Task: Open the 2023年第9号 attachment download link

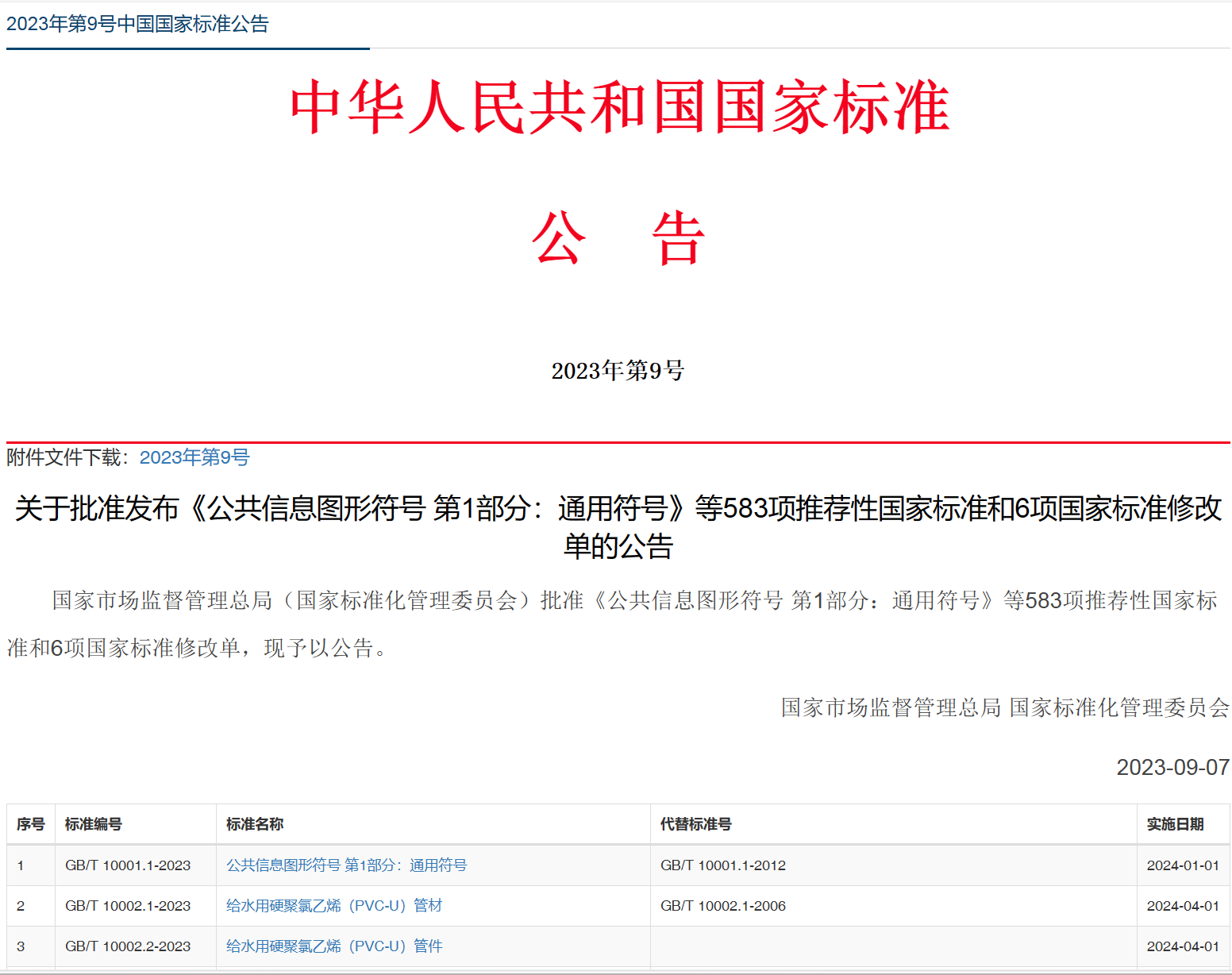Action: (x=194, y=457)
